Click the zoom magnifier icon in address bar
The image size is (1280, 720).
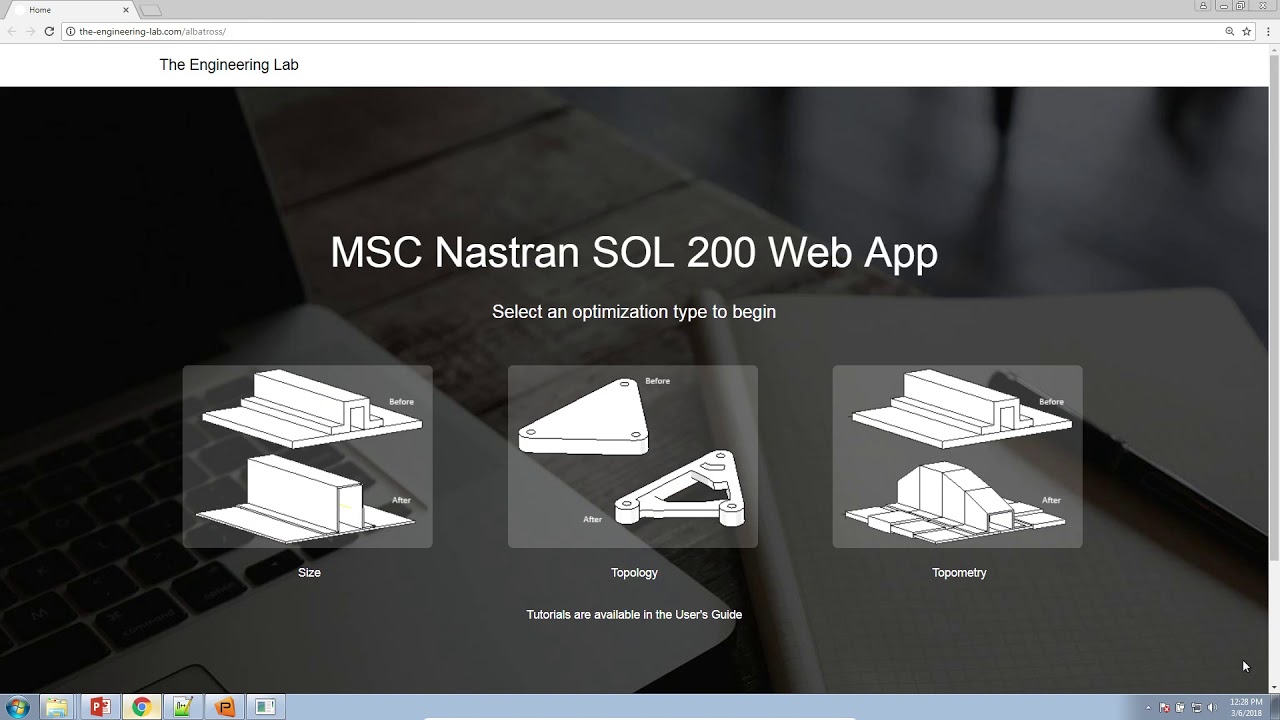coord(1230,31)
